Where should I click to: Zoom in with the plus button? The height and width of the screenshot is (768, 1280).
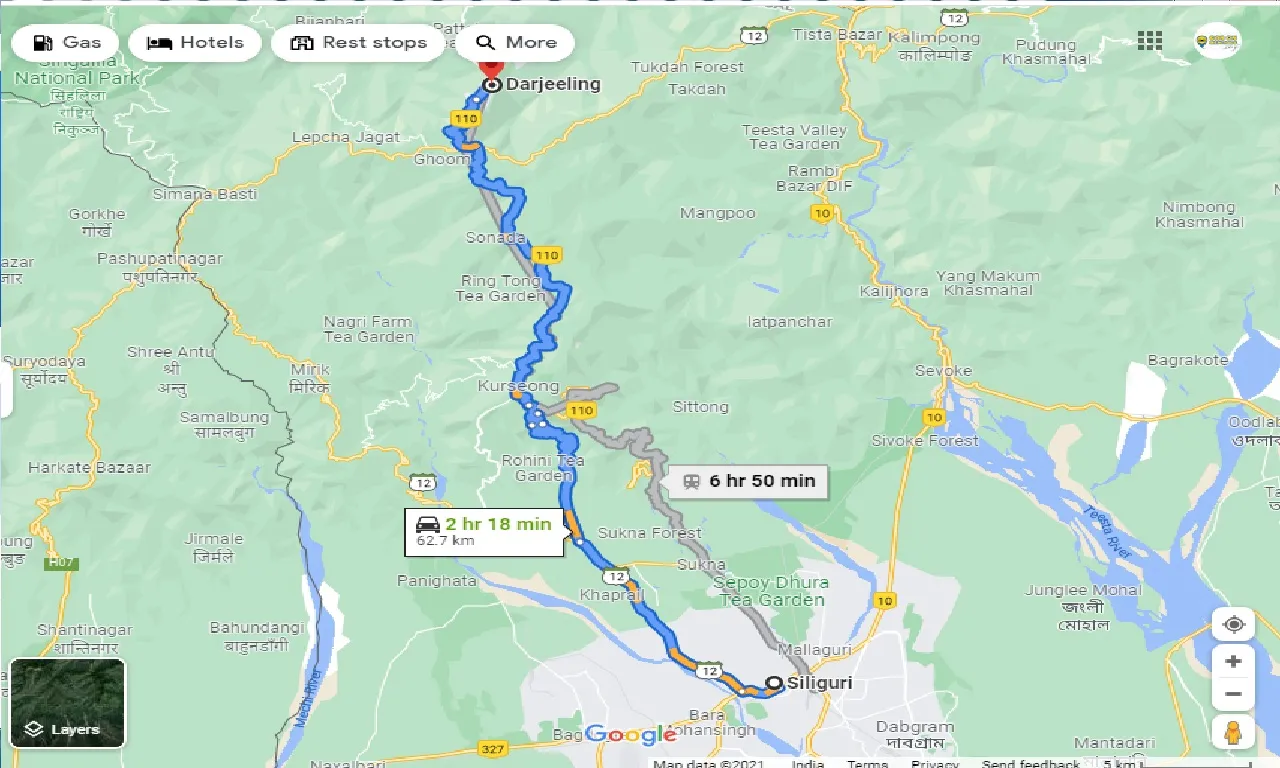[1233, 662]
